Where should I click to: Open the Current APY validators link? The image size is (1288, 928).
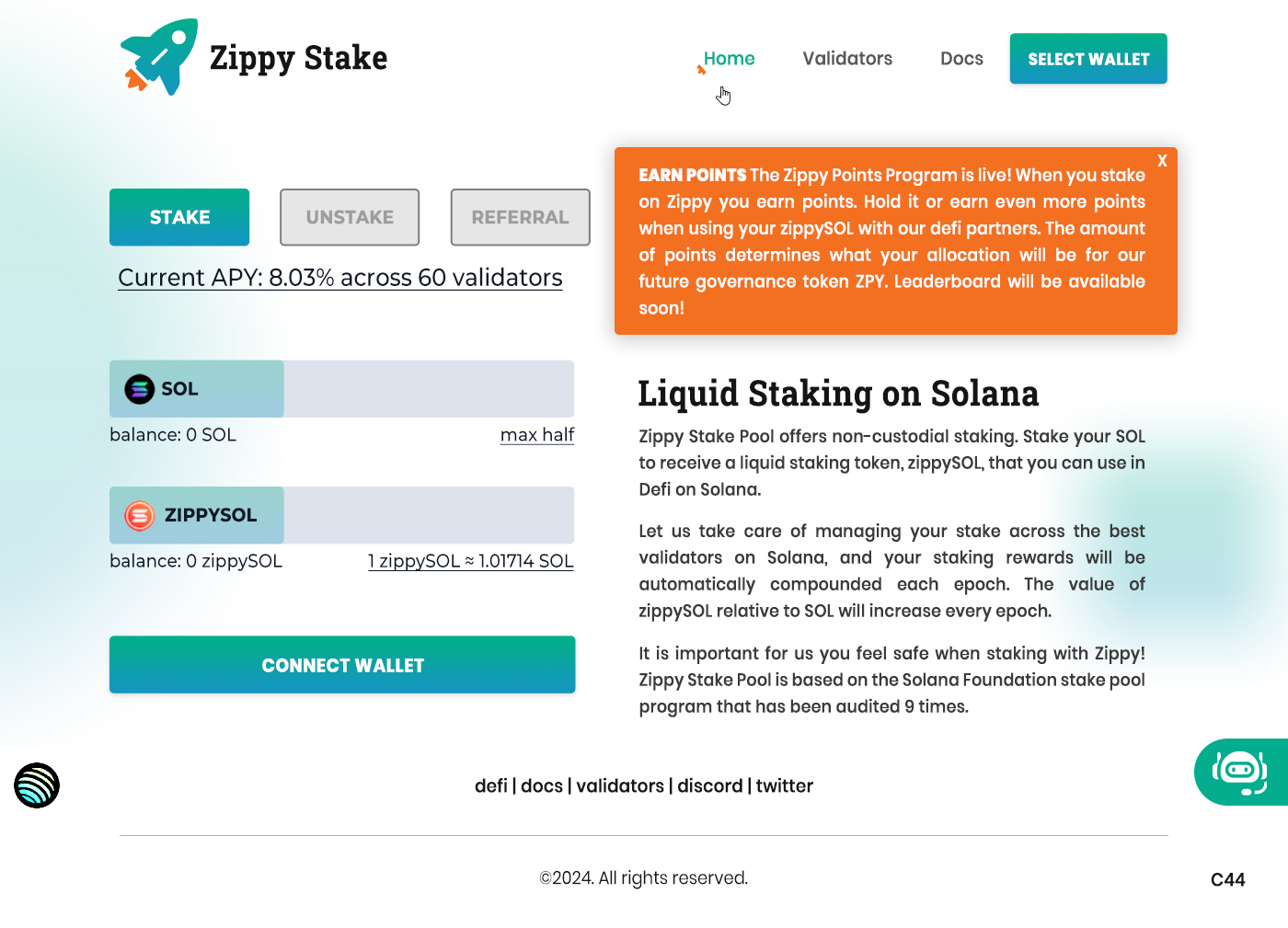pyautogui.click(x=340, y=278)
